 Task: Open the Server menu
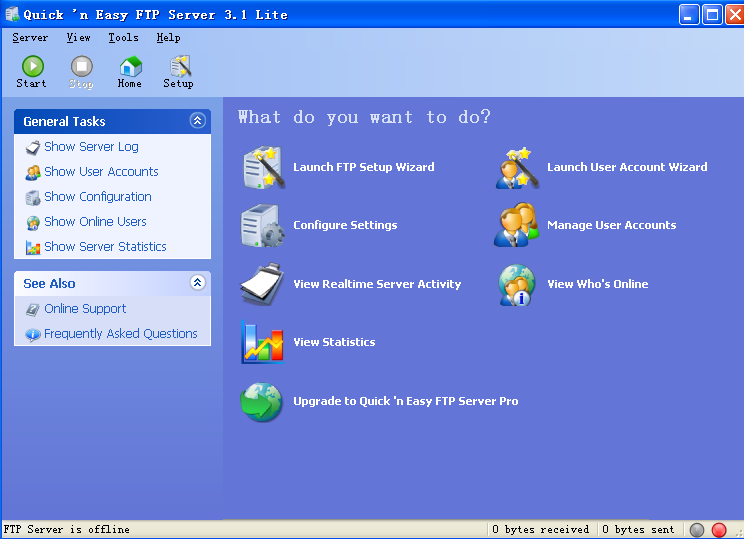pyautogui.click(x=30, y=38)
